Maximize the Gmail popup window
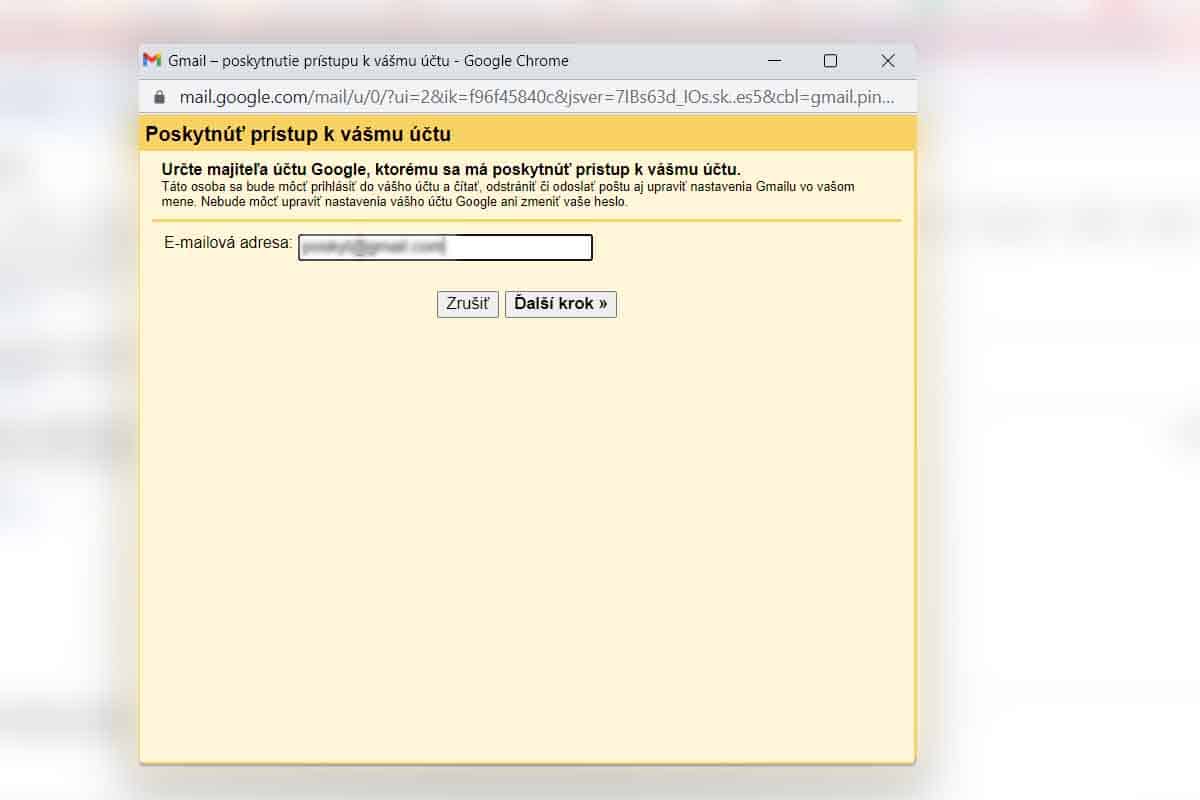Screen dimensions: 1200x800 point(830,61)
